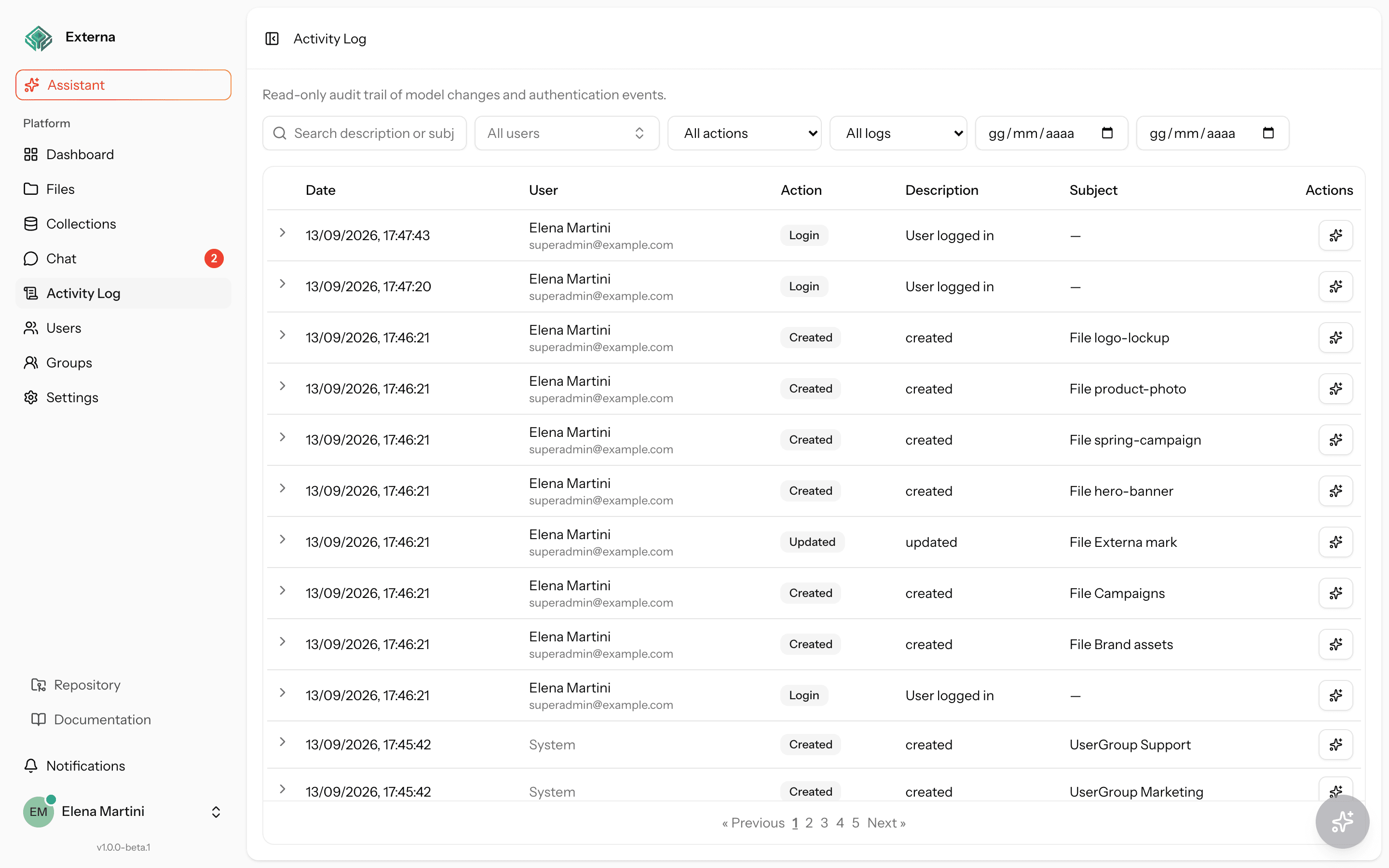Expand the File Externa mark row
This screenshot has height=868, width=1389.
click(283, 539)
